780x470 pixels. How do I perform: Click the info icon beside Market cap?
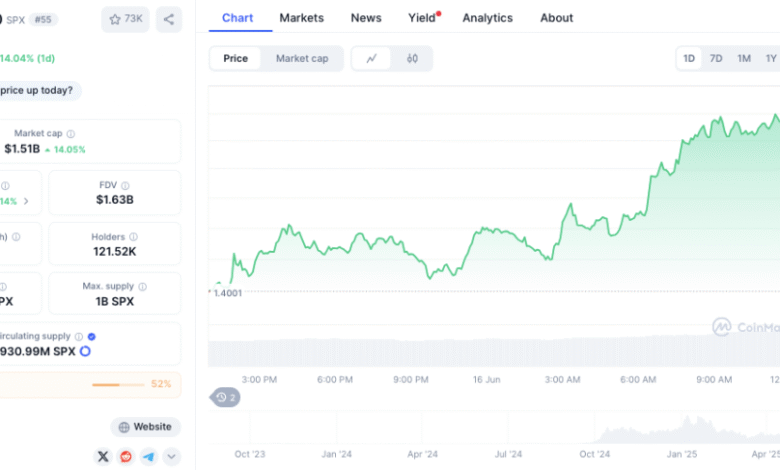coord(70,134)
